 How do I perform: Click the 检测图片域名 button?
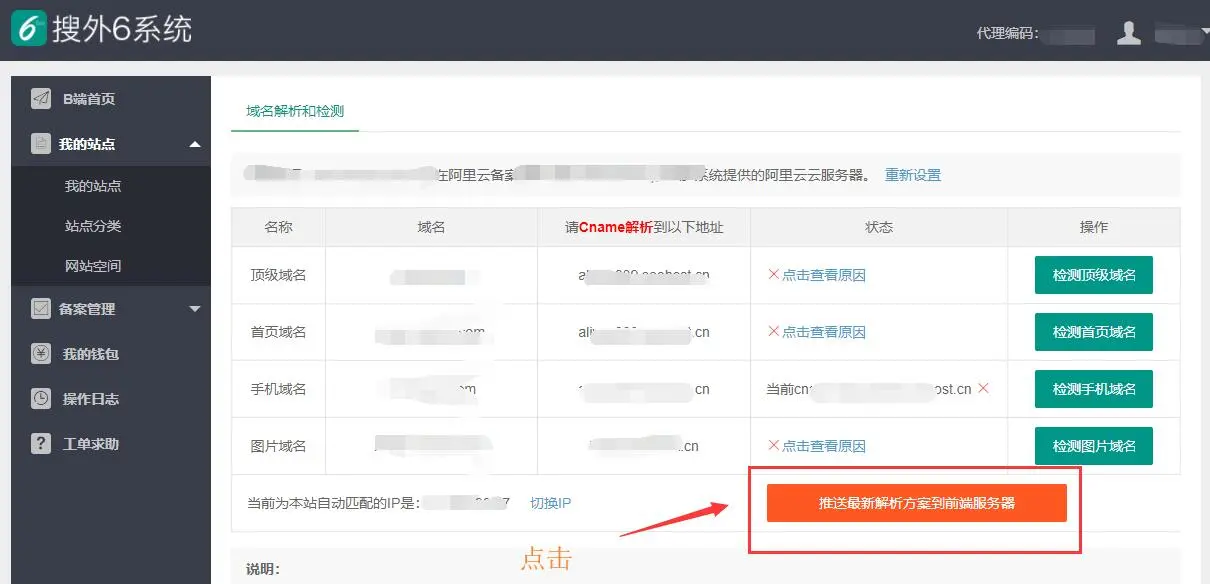1094,446
